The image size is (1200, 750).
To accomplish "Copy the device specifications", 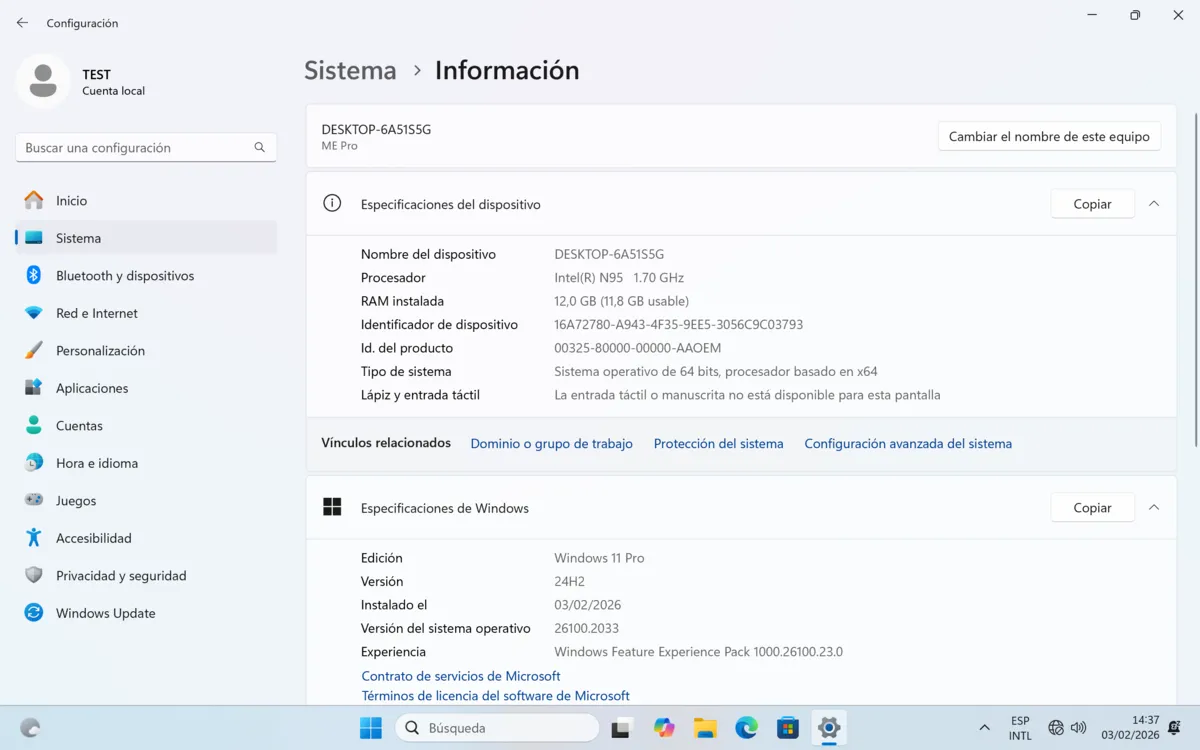I will pyautogui.click(x=1092, y=204).
